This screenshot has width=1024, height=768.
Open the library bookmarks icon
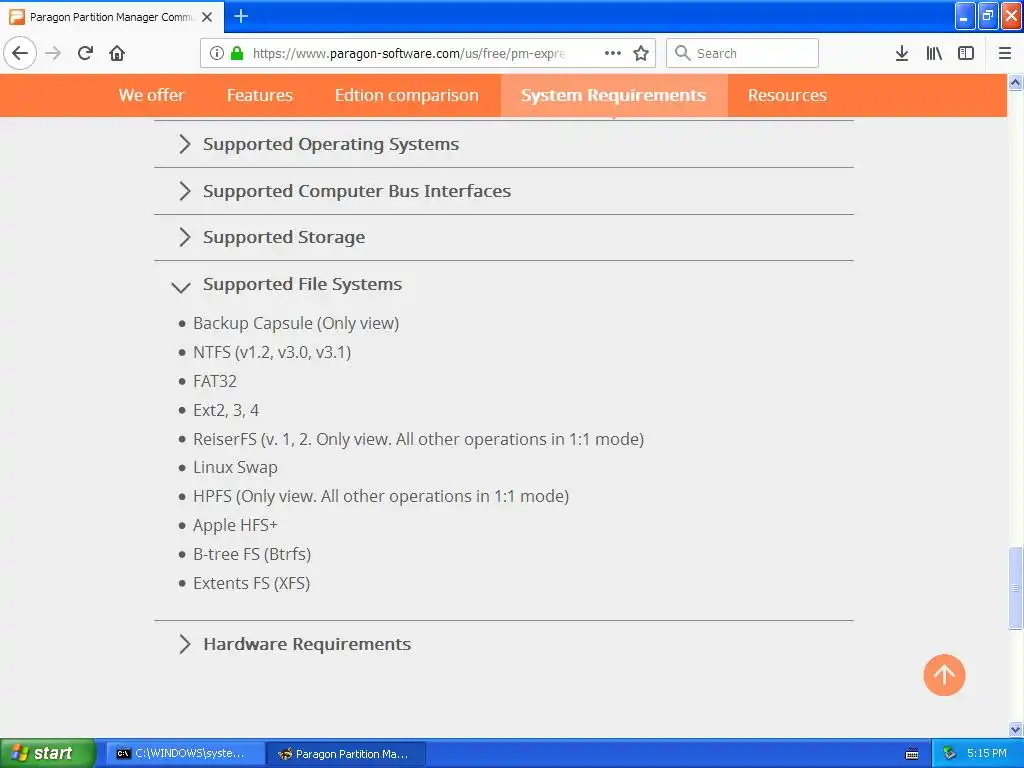[x=934, y=53]
